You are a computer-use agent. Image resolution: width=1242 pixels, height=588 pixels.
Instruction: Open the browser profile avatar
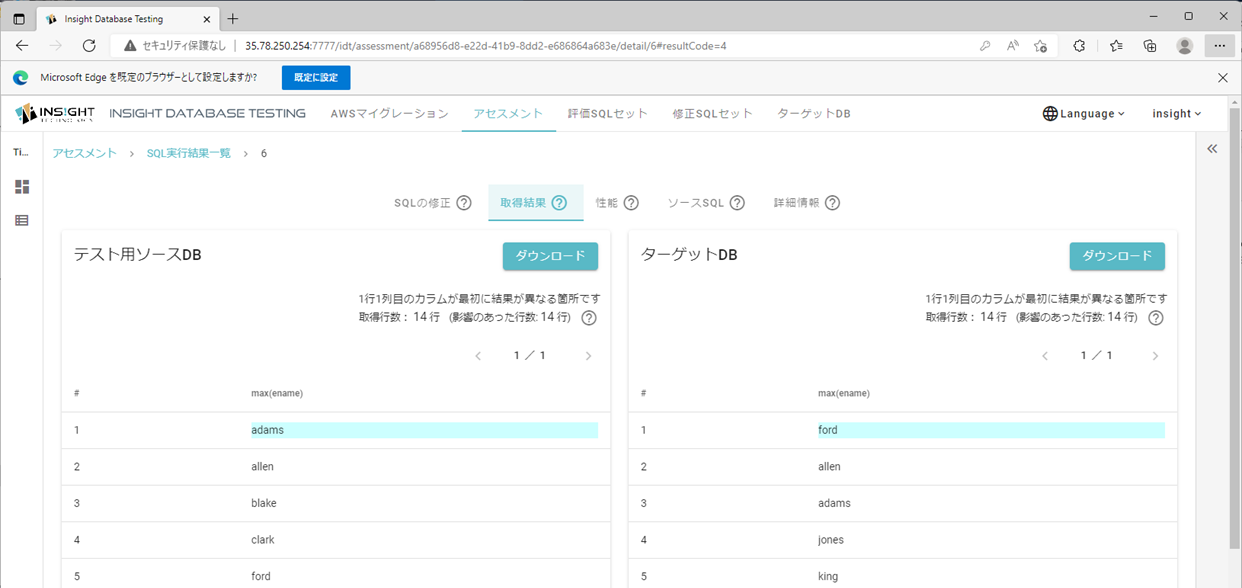(x=1185, y=46)
